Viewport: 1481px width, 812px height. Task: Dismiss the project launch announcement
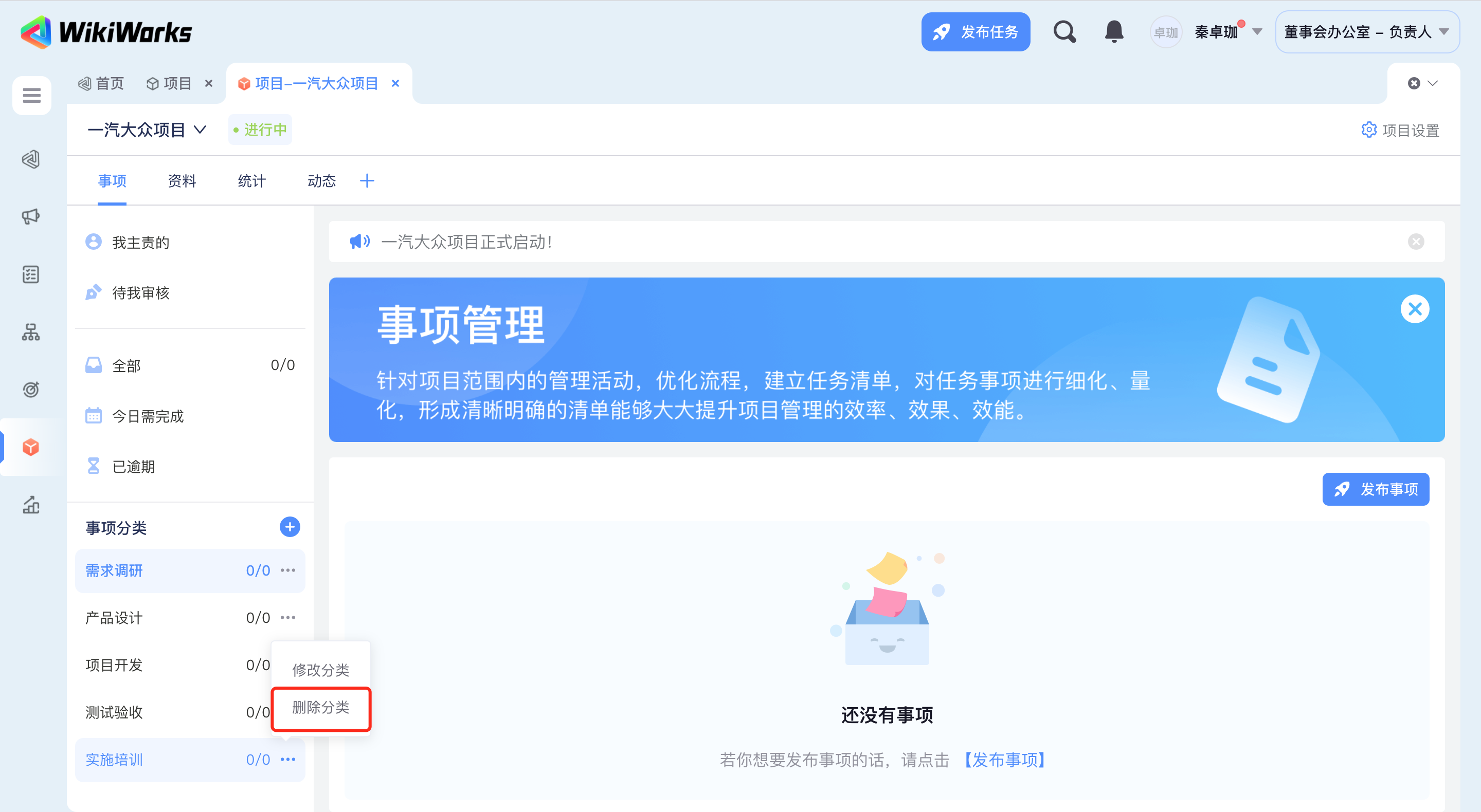click(x=1416, y=242)
